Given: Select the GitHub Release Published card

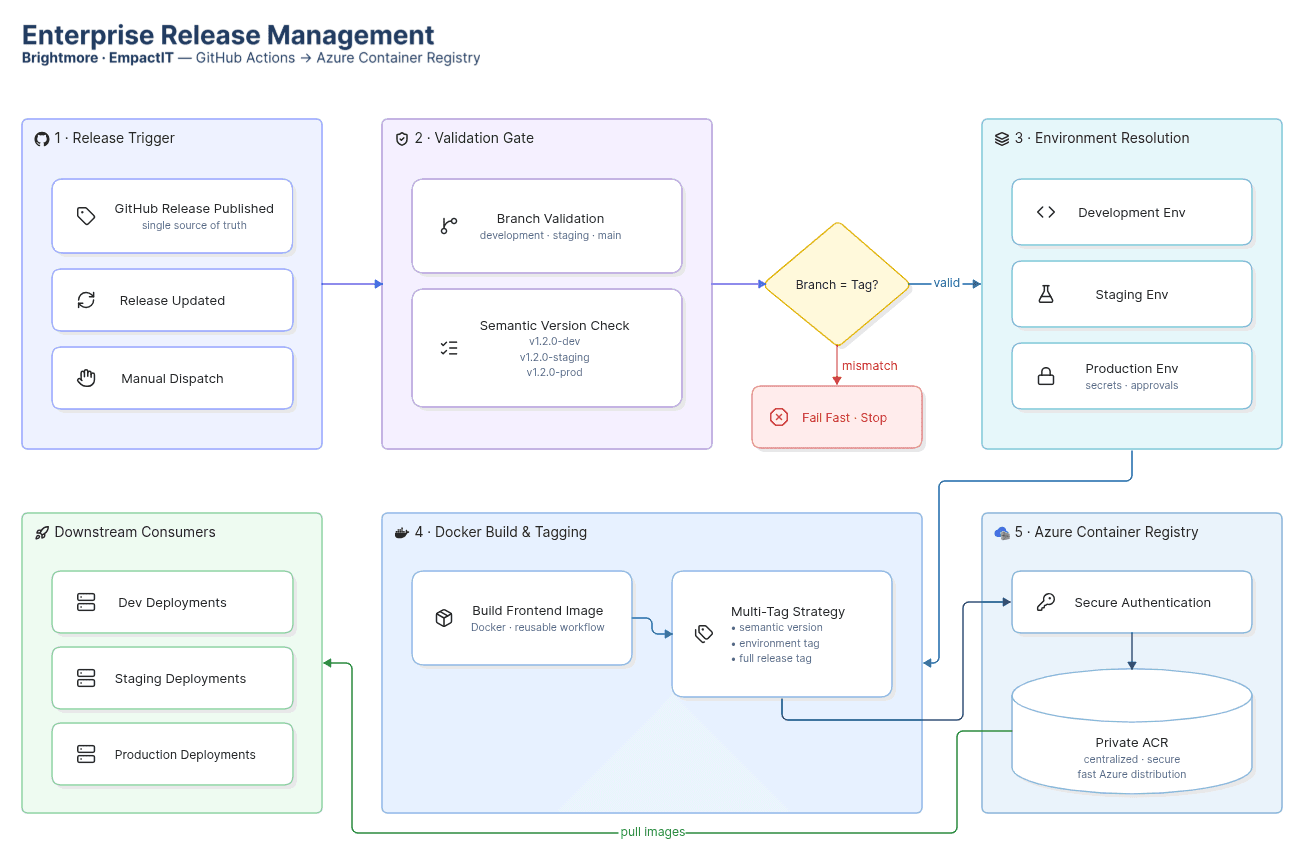Looking at the screenshot, I should tap(172, 216).
